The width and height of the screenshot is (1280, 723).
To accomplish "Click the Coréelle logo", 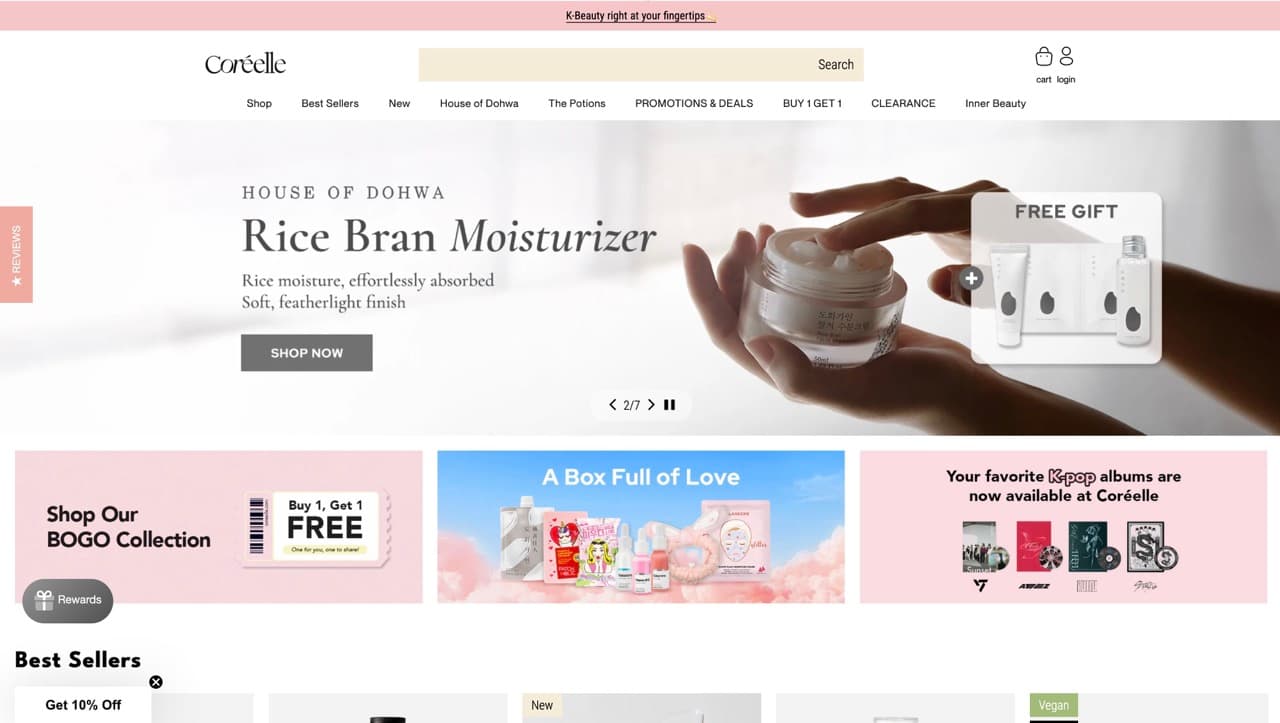I will 245,64.
